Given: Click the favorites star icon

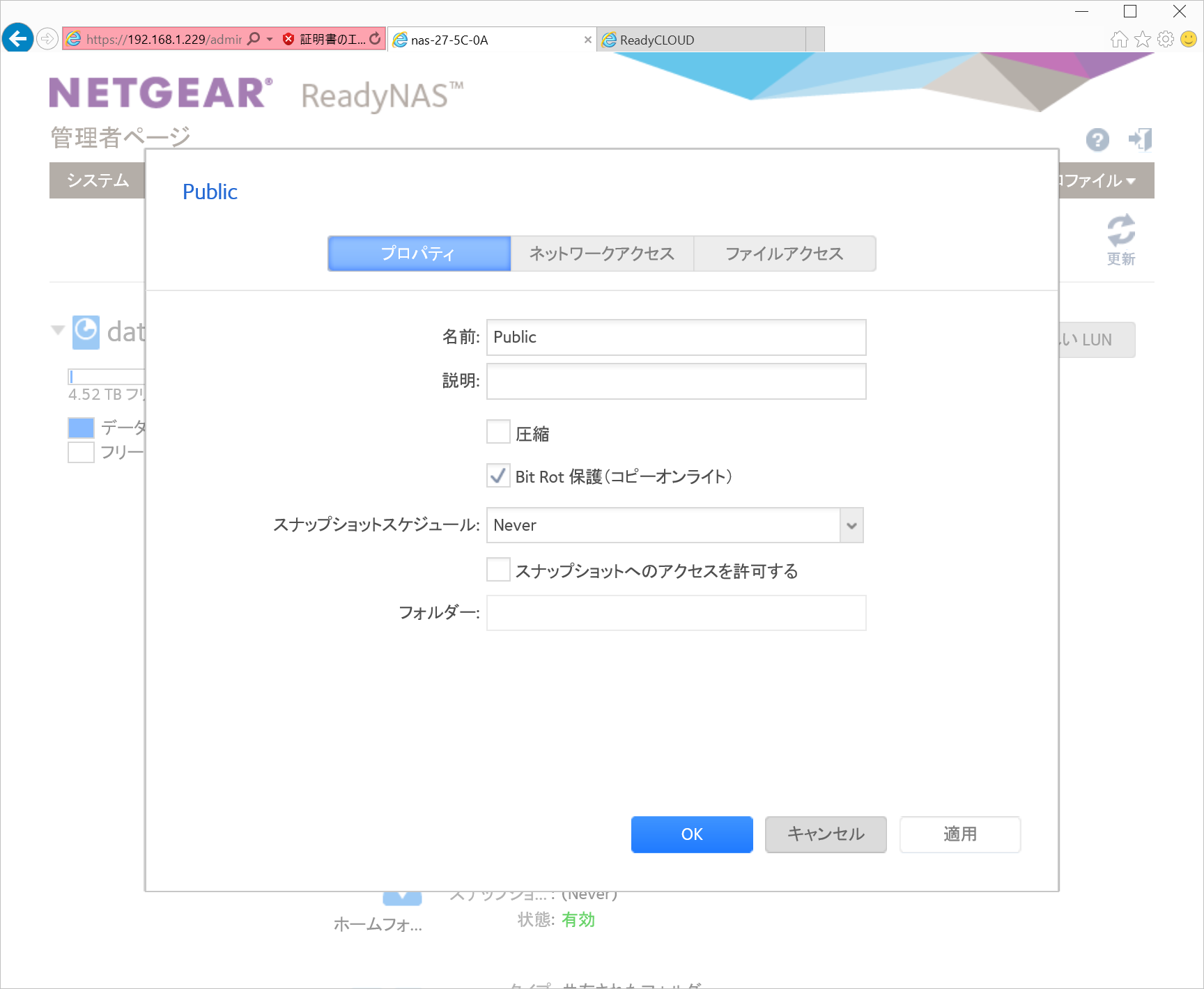Looking at the screenshot, I should pyautogui.click(x=1143, y=39).
